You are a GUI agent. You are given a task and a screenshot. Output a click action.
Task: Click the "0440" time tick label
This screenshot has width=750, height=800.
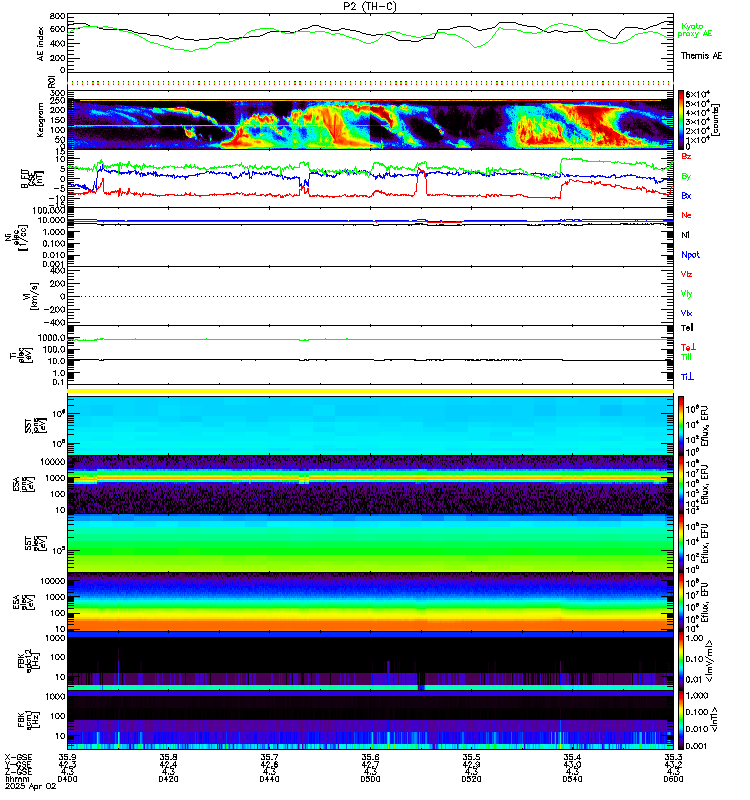pyautogui.click(x=269, y=779)
